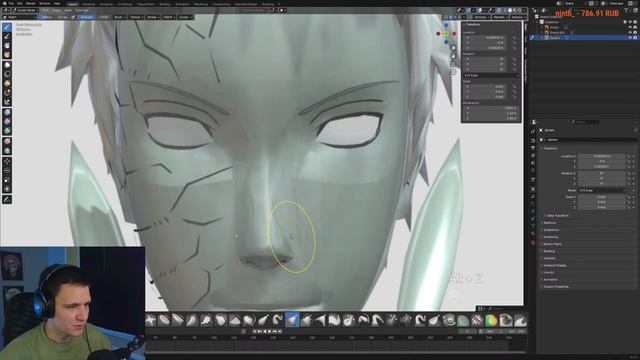640x360 pixels.
Task: Open the File menu
Action: coord(11,3)
